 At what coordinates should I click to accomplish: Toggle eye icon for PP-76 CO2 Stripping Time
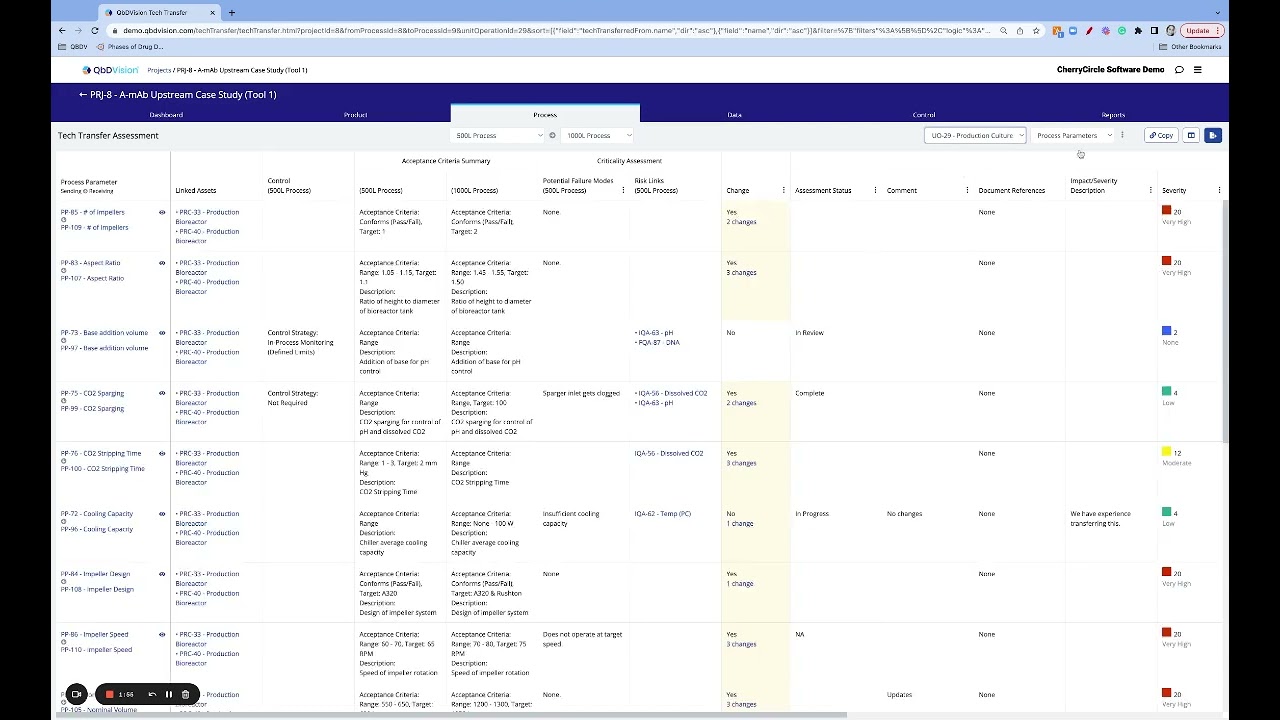[162, 453]
